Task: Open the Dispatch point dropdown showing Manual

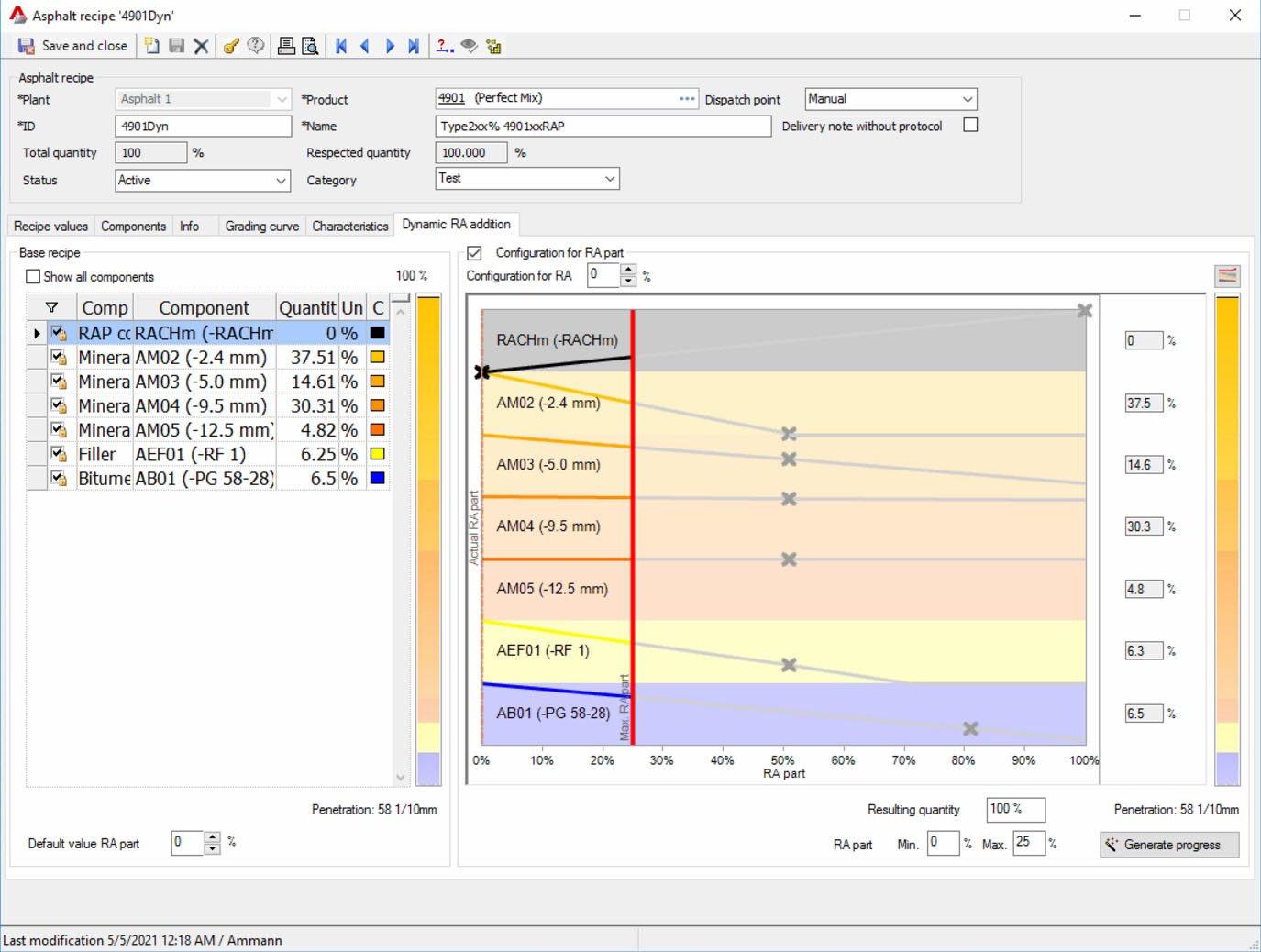Action: (x=968, y=99)
